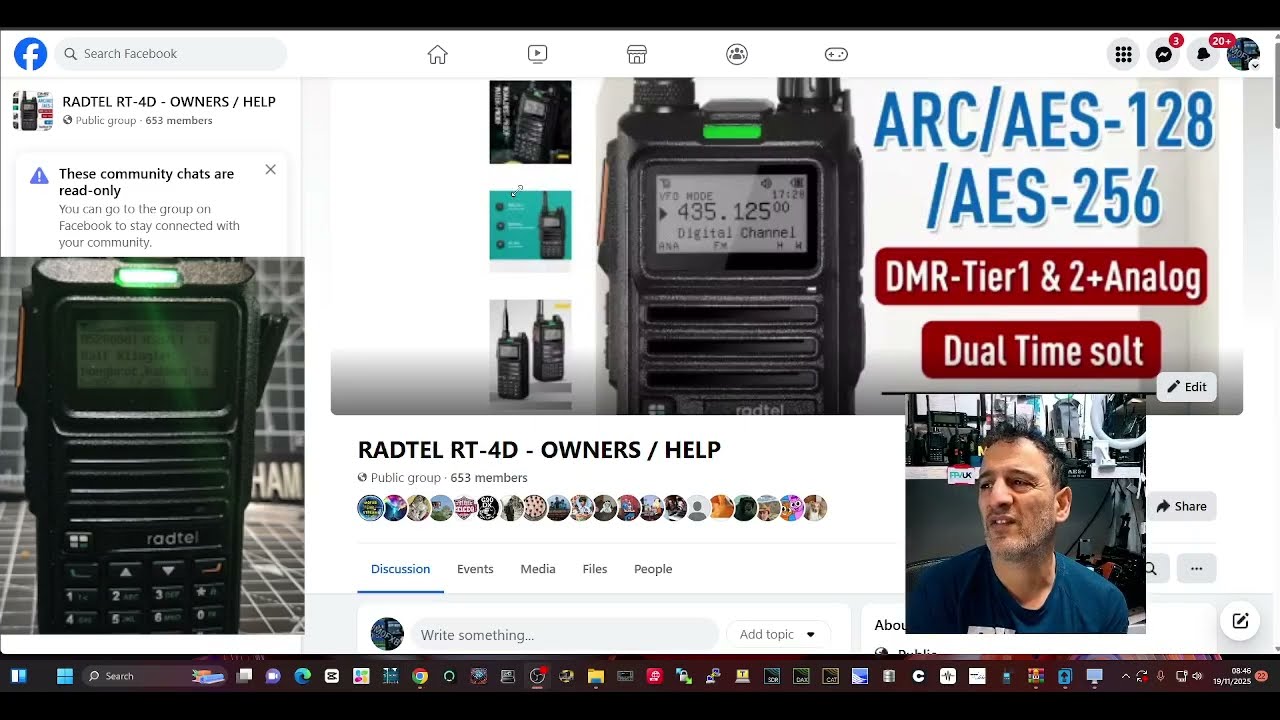Open the Facebook home logo

tap(30, 53)
